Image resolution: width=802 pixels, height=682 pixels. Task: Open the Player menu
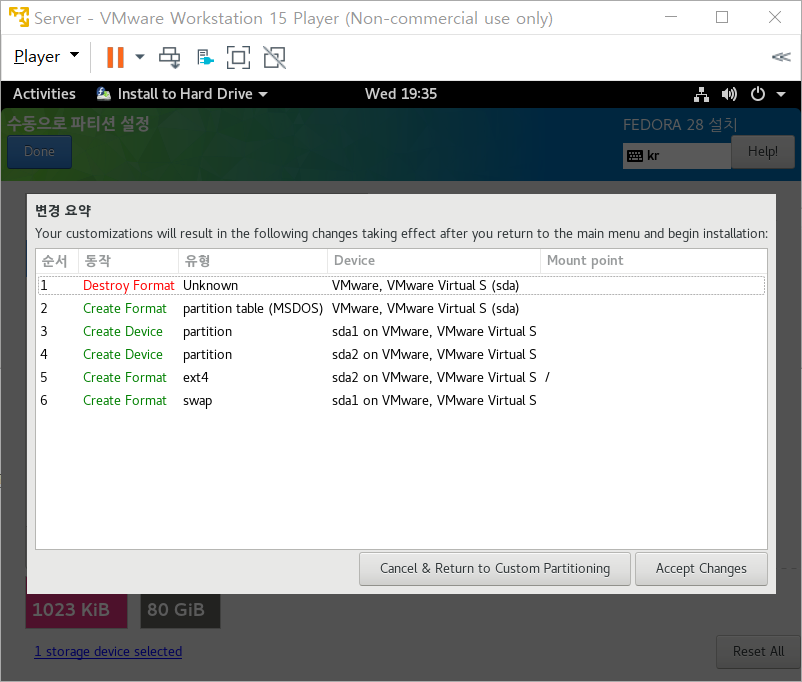(x=46, y=56)
